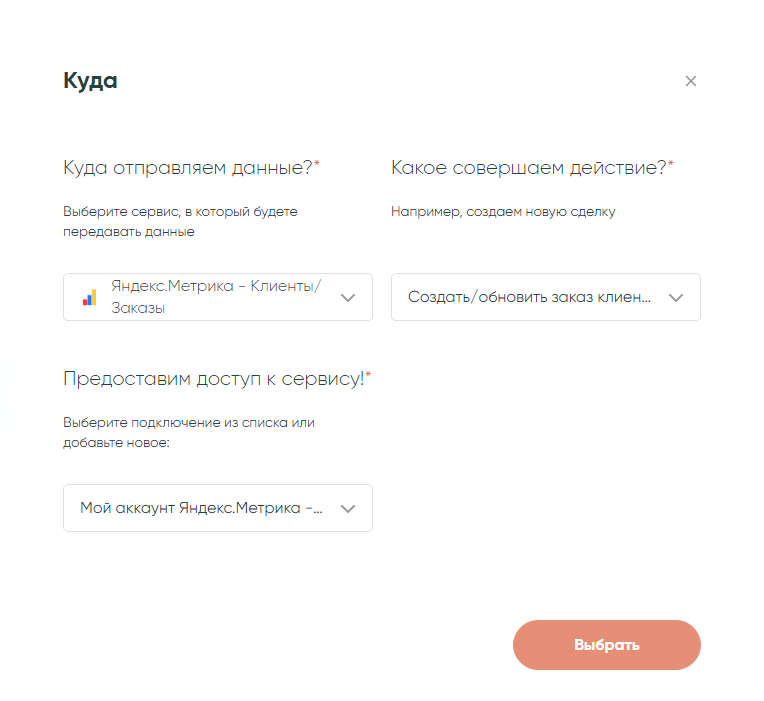Viewport: 764px width, 701px height.
Task: Expand the service dropdown chevron next to Яндекс.Метрика
Action: point(348,297)
